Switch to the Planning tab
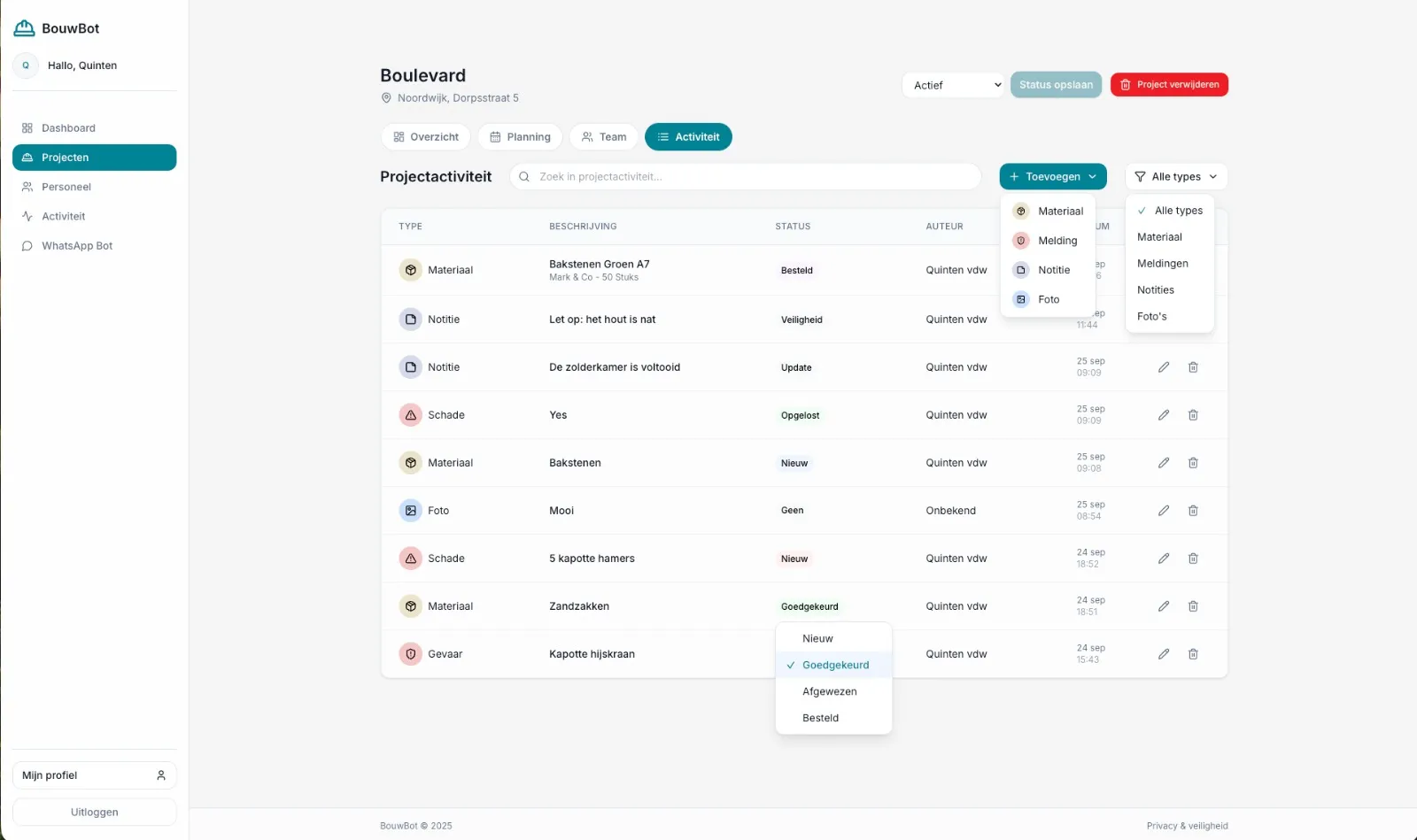 click(x=520, y=137)
